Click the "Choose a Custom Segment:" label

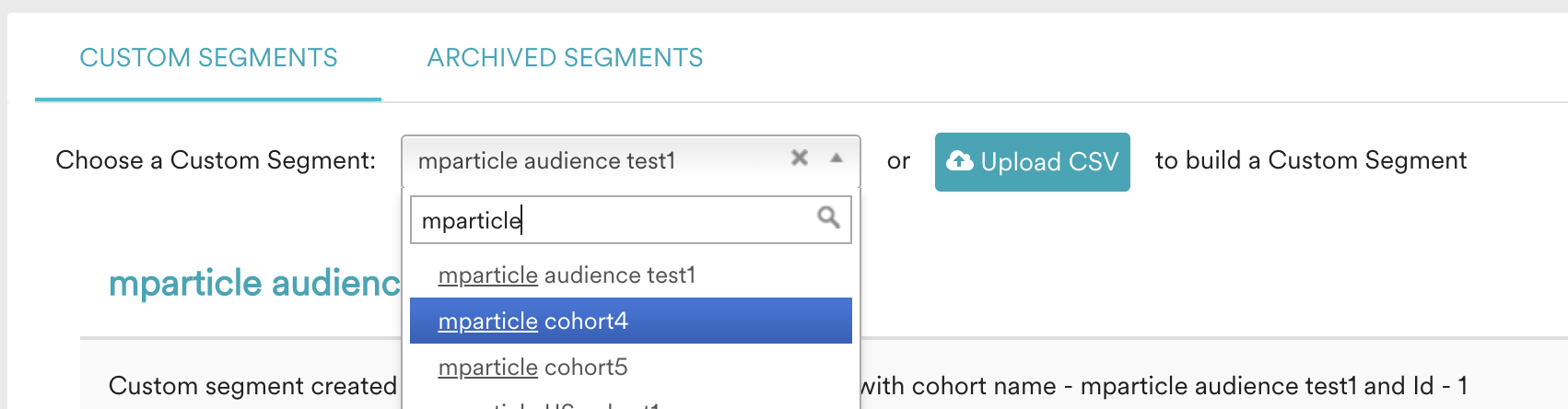pyautogui.click(x=216, y=160)
